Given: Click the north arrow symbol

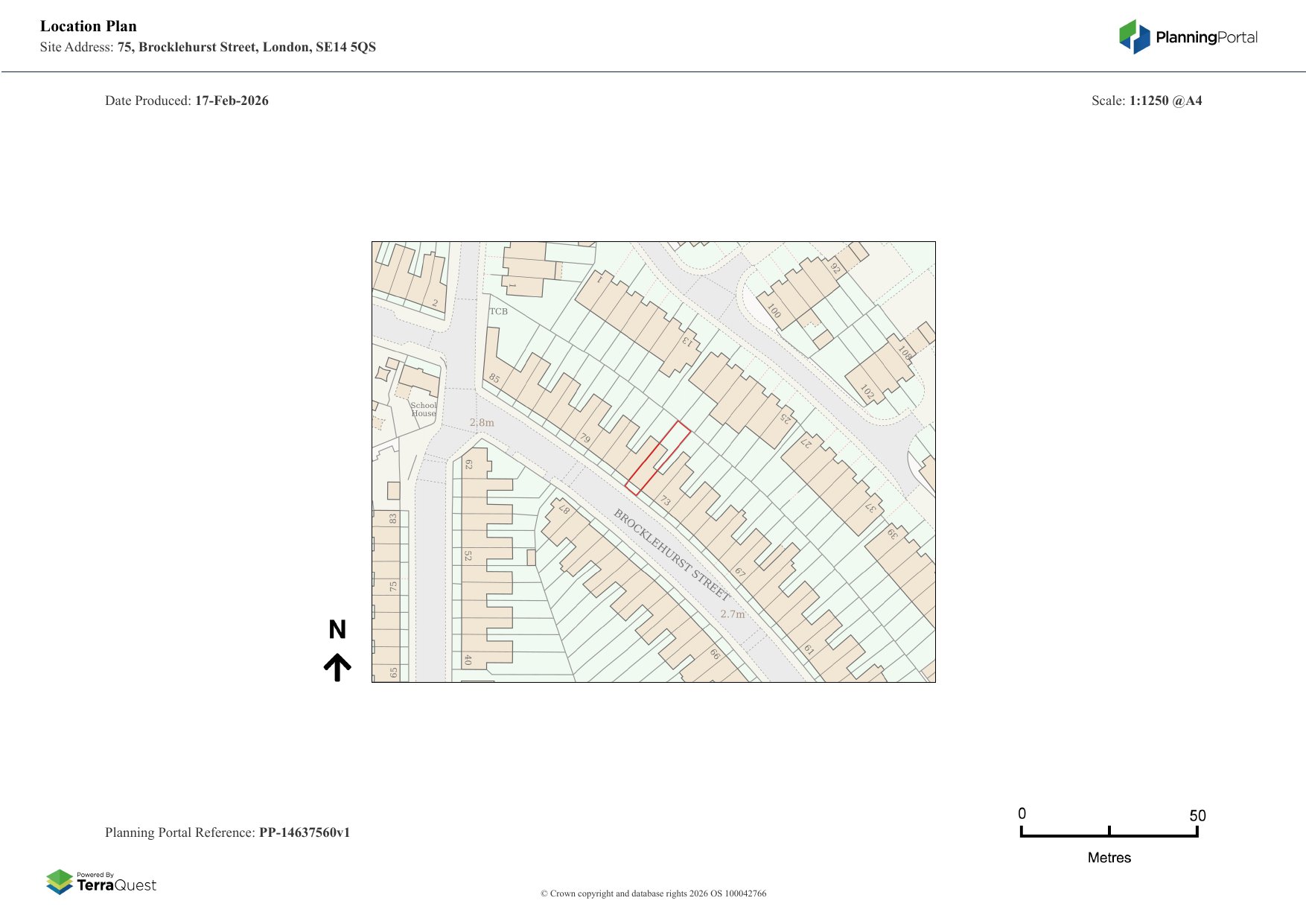Looking at the screenshot, I should click(x=337, y=667).
